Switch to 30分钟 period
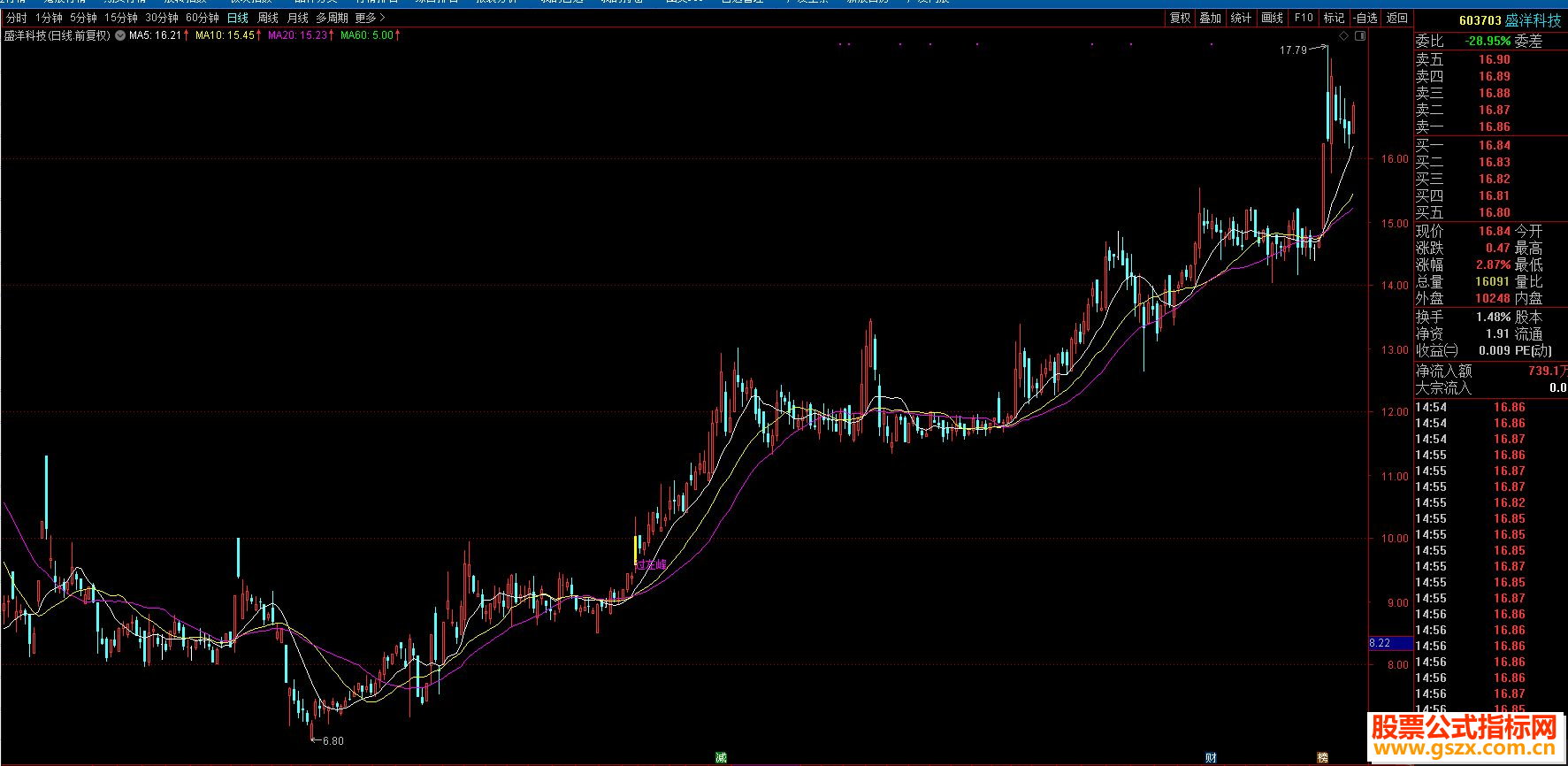The width and height of the screenshot is (1568, 766). click(x=162, y=18)
